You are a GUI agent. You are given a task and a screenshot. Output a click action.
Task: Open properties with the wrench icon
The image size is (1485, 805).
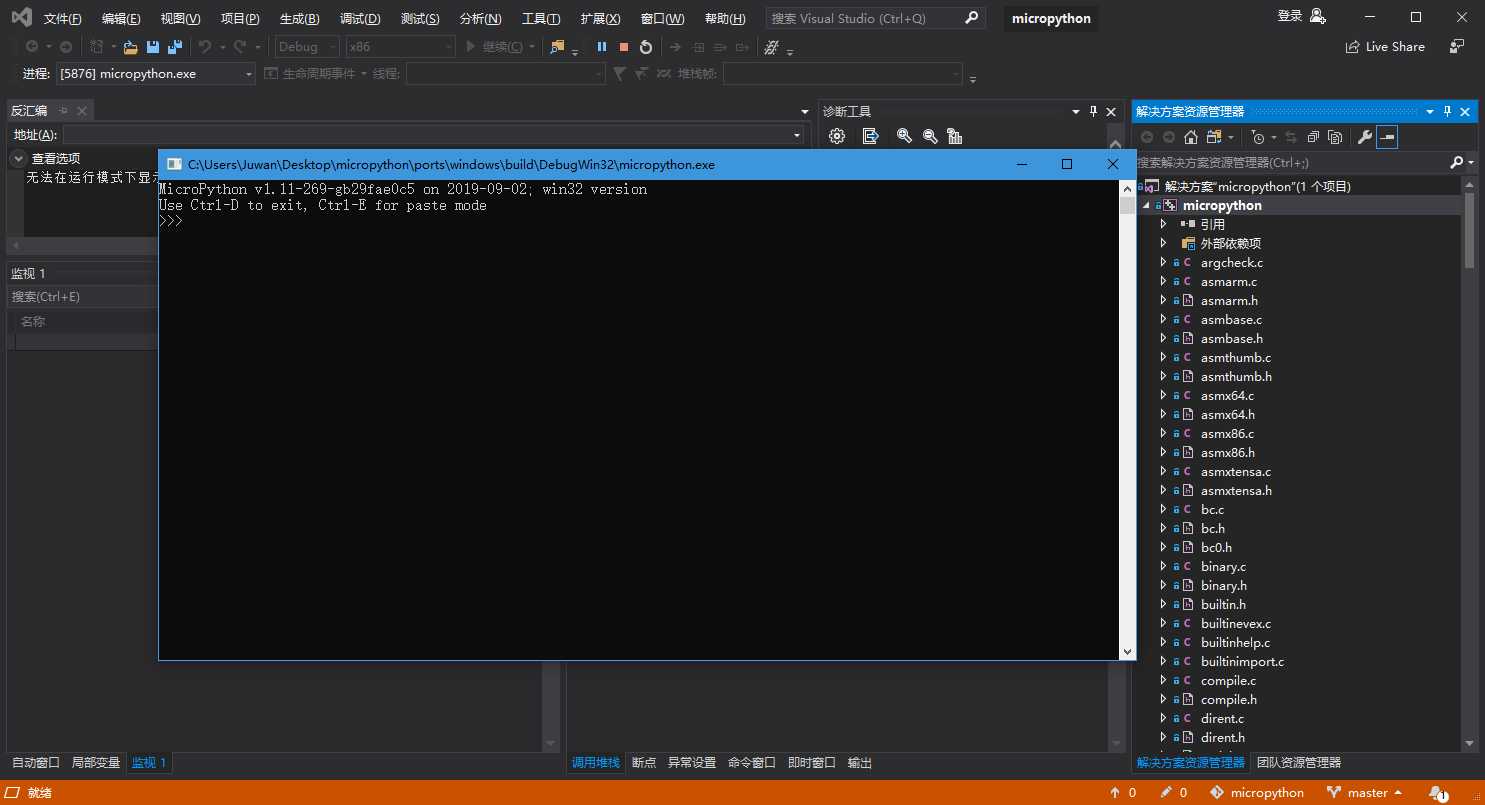1364,137
